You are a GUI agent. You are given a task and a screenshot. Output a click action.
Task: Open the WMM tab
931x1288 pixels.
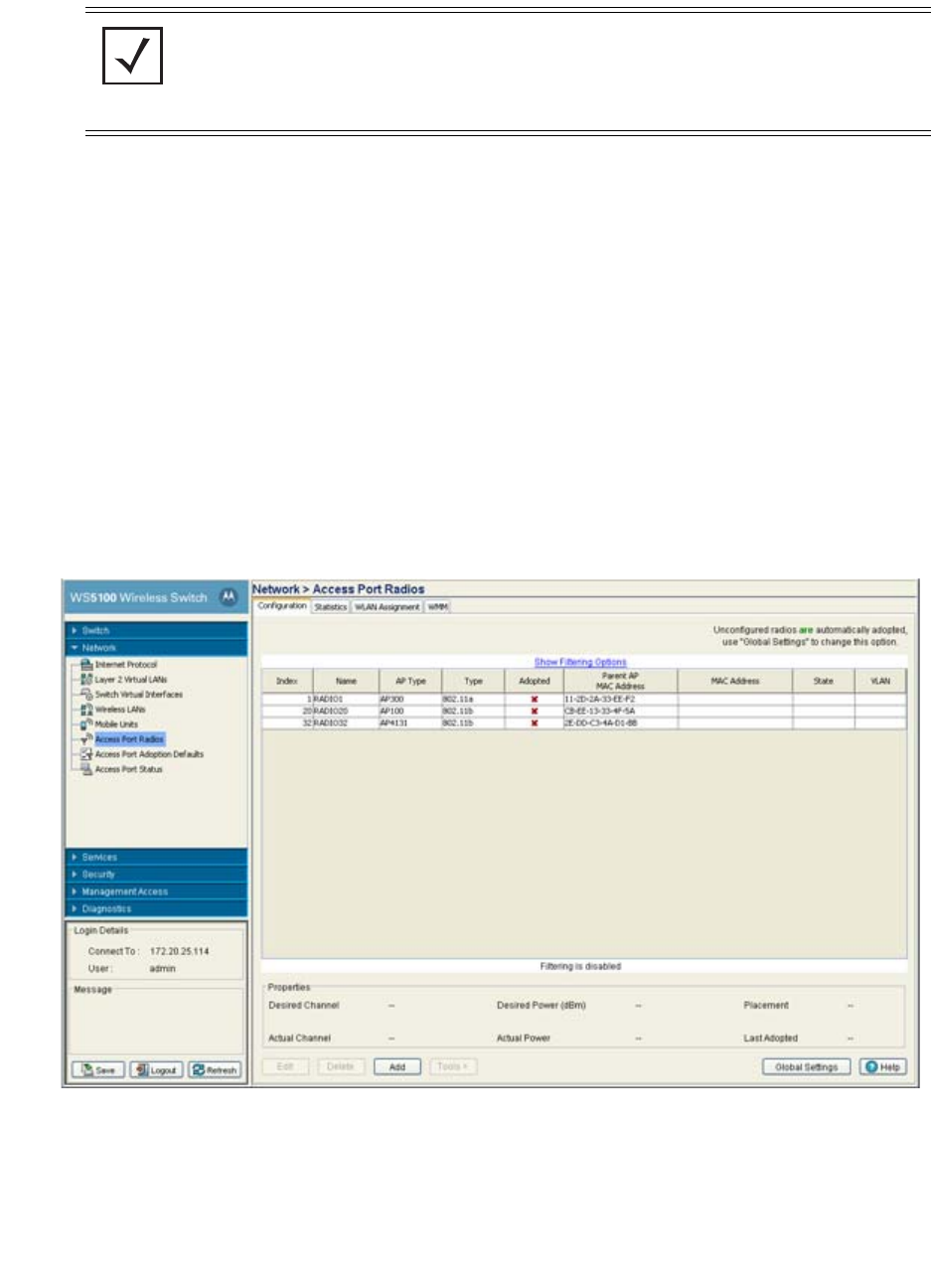438,607
